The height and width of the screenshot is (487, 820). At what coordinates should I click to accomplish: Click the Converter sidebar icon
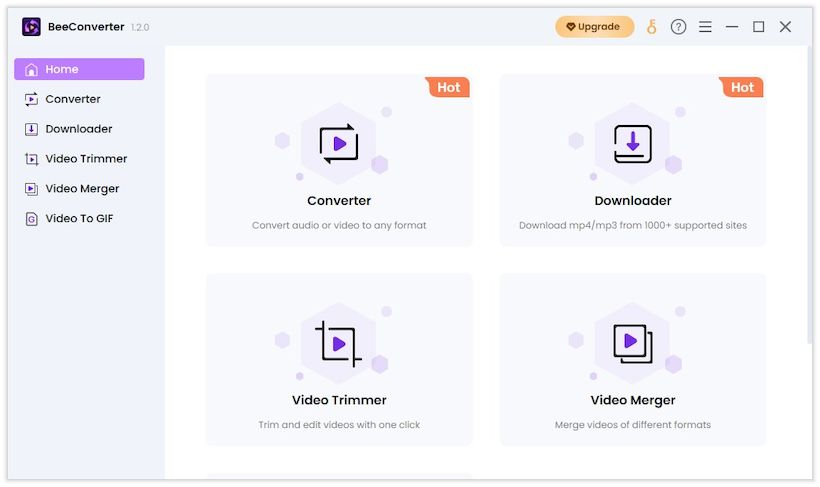31,99
